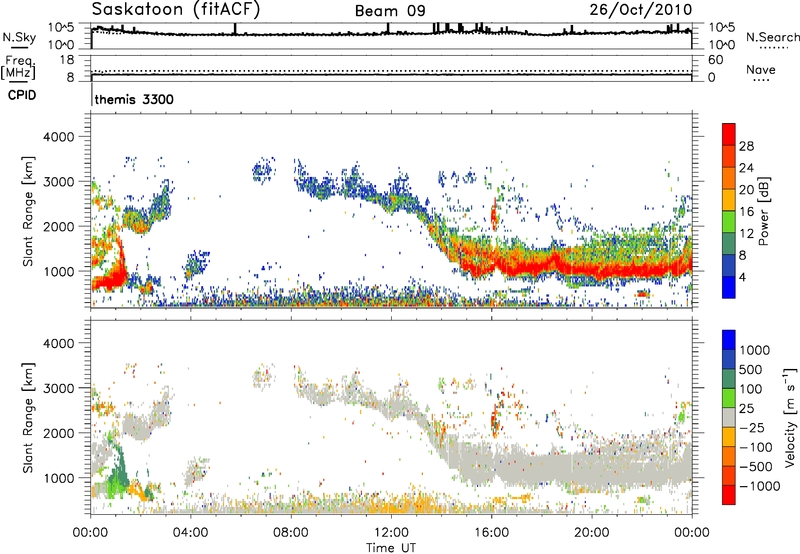
Task: Select the '18' frequency tick label
Action: [67, 60]
